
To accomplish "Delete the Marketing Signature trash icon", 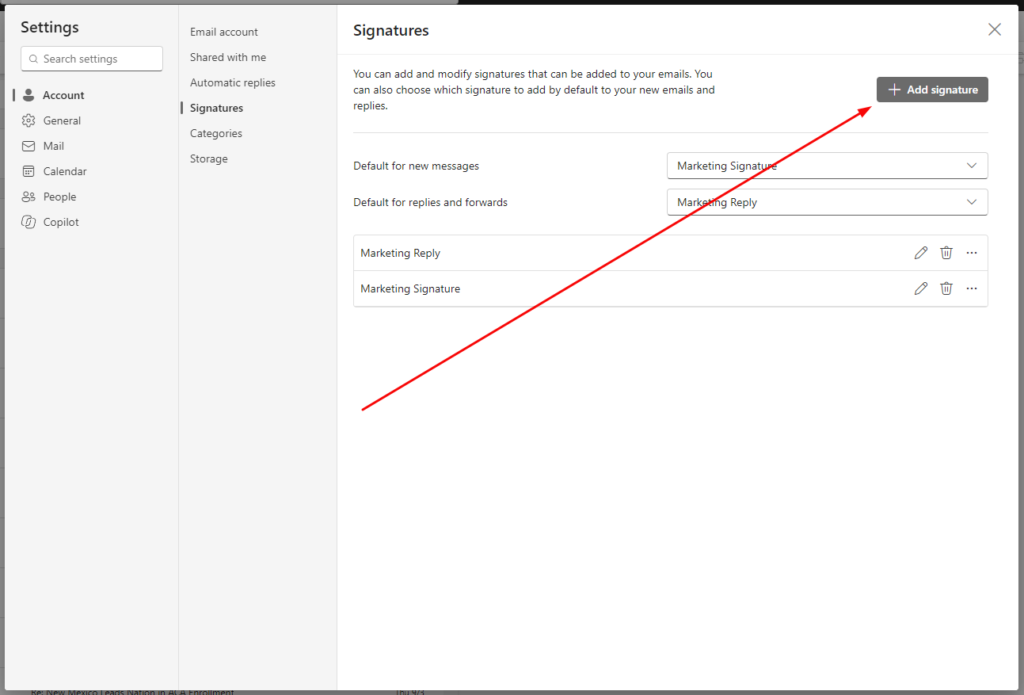I will tap(946, 288).
